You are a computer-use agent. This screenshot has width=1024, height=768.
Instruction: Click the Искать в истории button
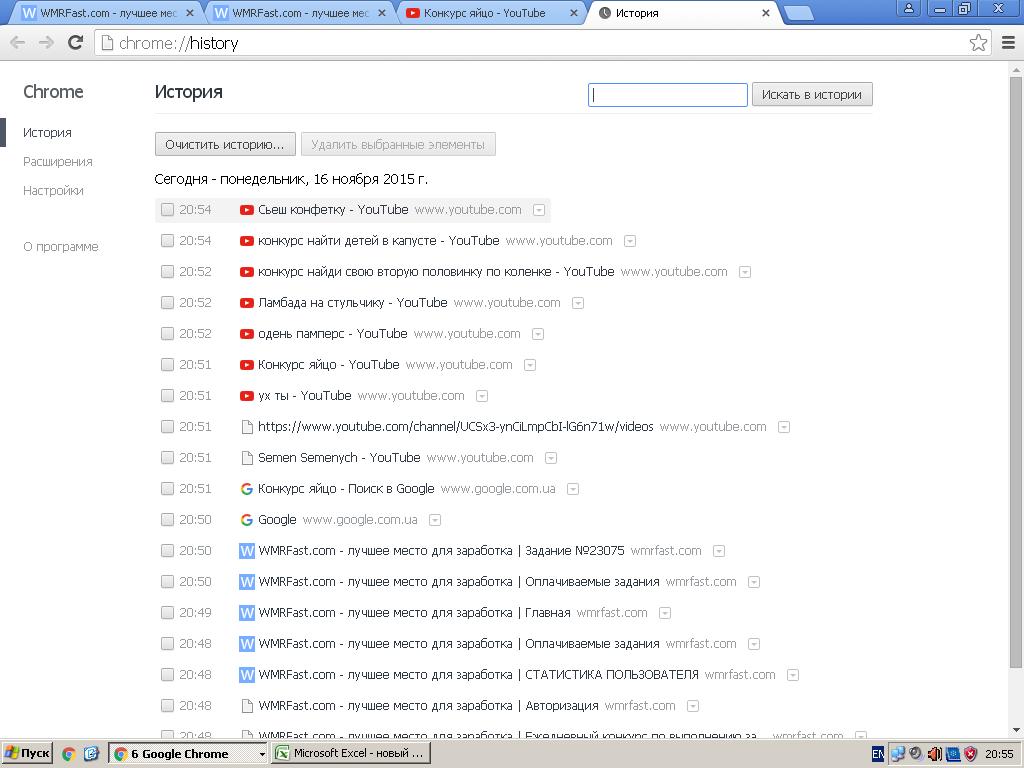coord(812,95)
